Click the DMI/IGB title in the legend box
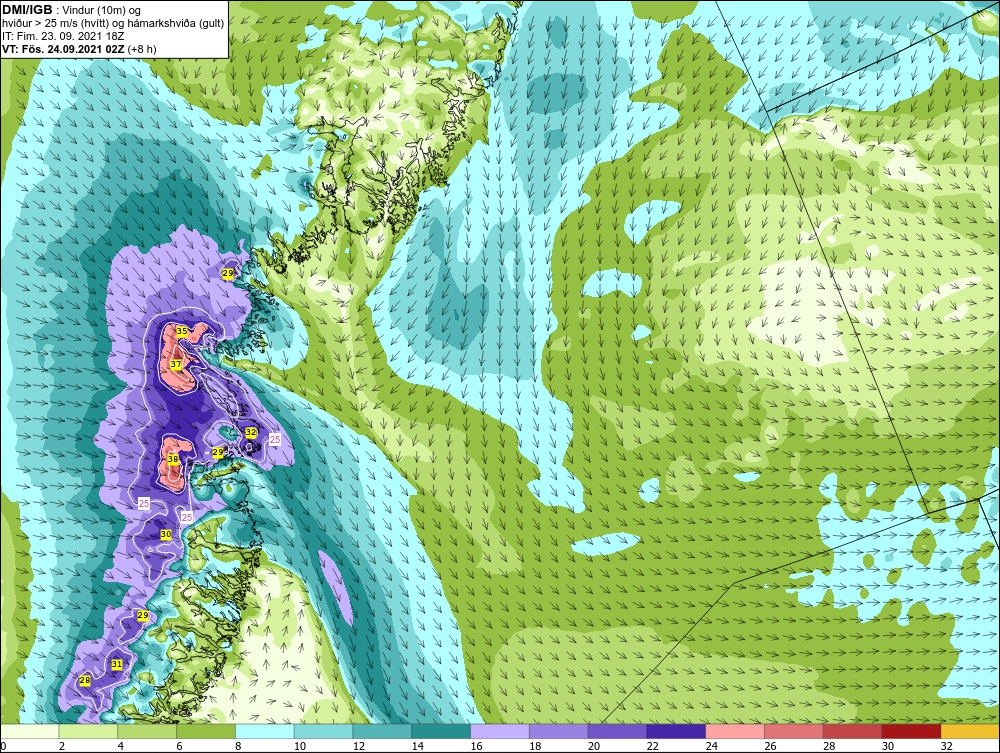Screen dimensions: 1000x753 27,10
